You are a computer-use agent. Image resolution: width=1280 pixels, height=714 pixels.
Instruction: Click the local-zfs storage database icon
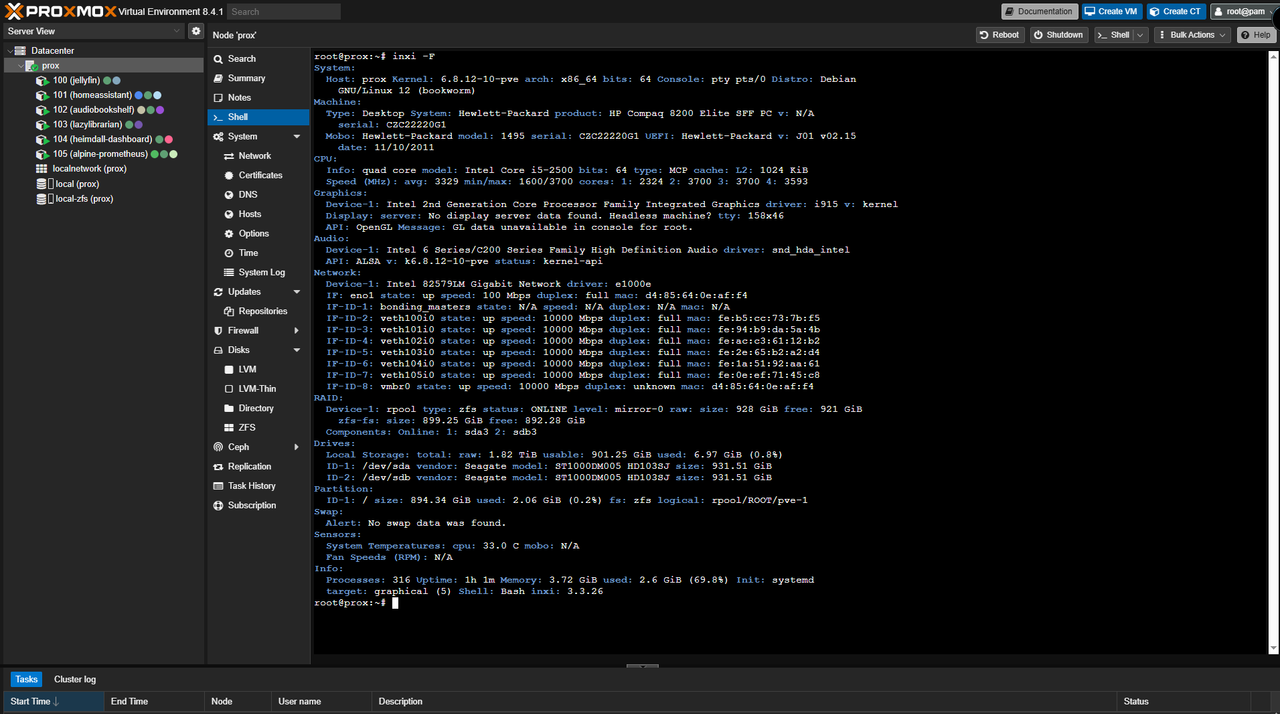click(x=42, y=199)
